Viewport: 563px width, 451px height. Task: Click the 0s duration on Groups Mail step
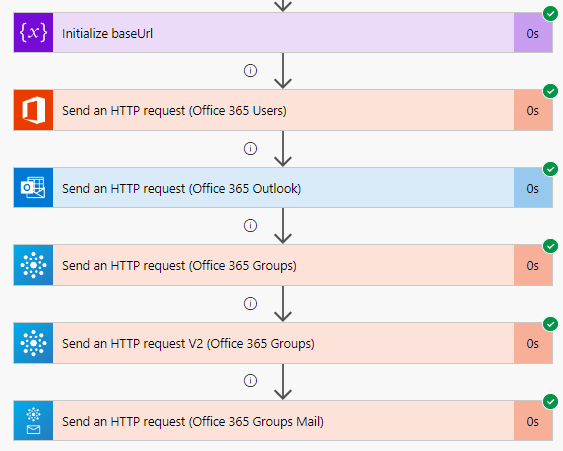532,422
